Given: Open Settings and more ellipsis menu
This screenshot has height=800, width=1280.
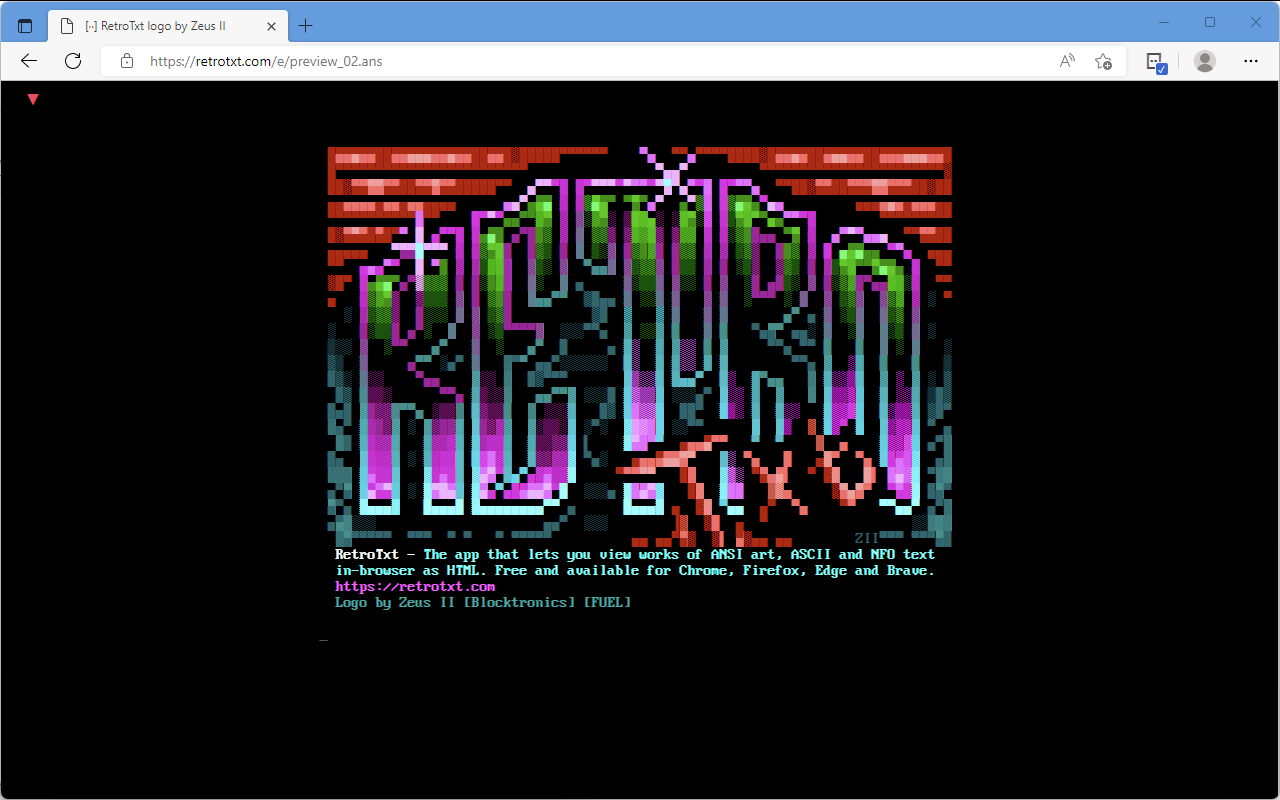Looking at the screenshot, I should [1251, 61].
